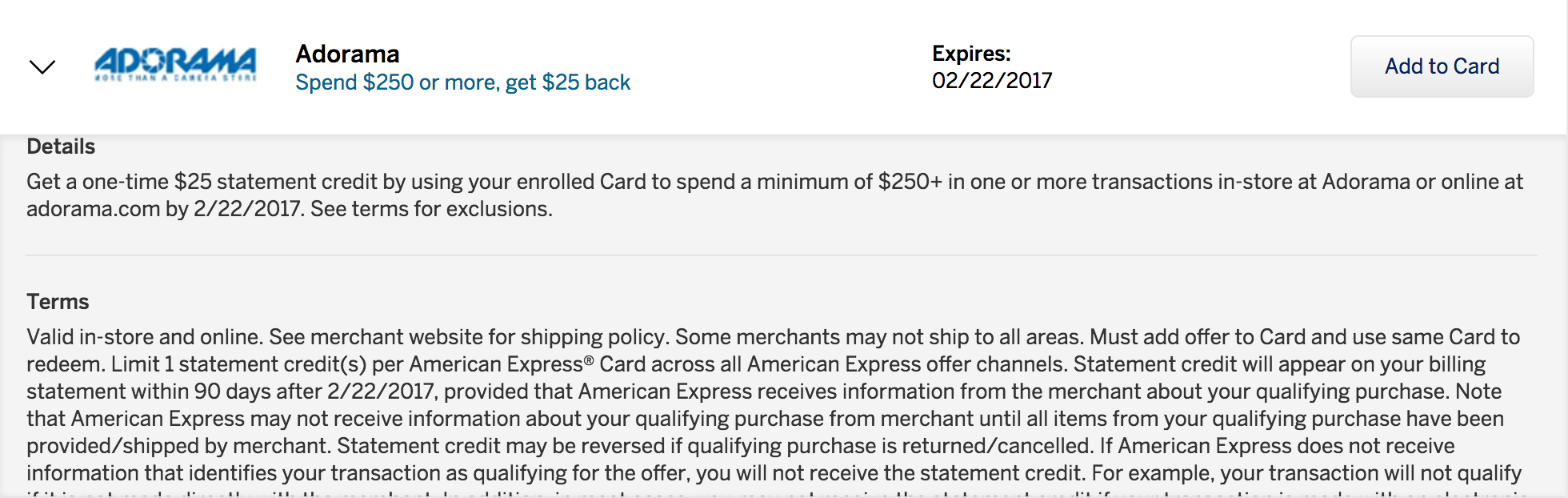This screenshot has height=498, width=1568.
Task: Click the Adorama merchant name heading
Action: click(x=347, y=54)
